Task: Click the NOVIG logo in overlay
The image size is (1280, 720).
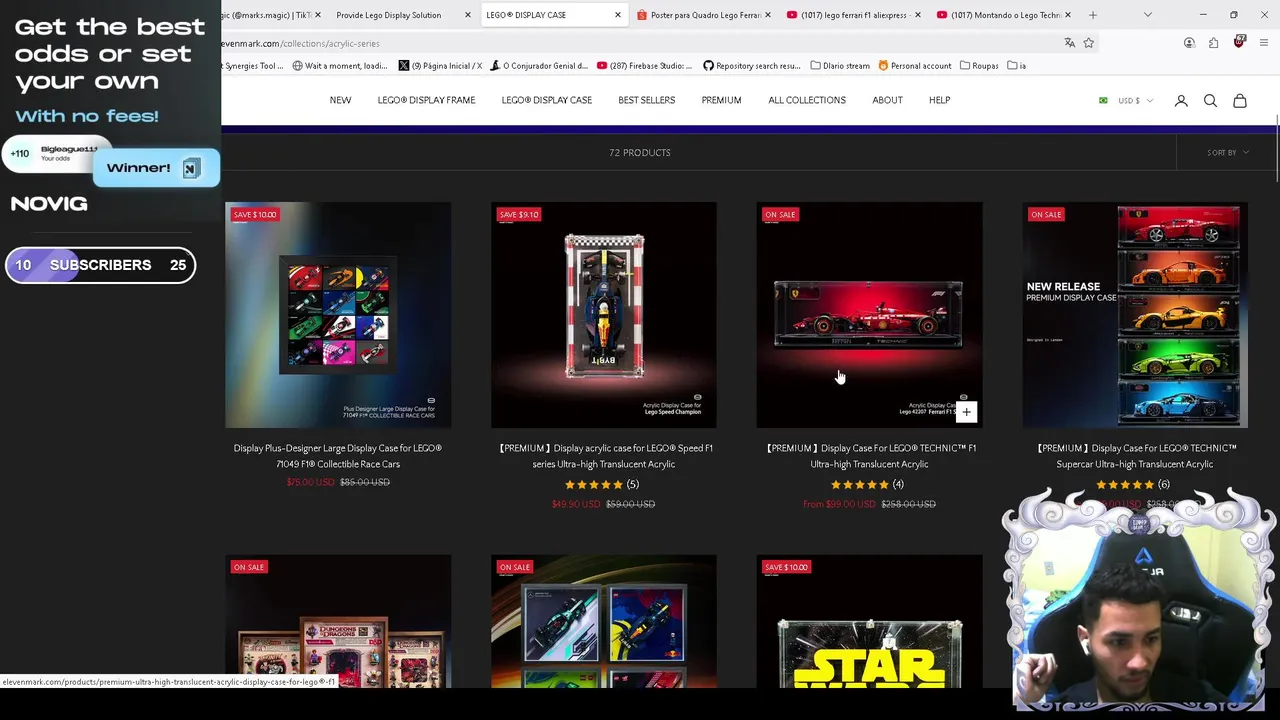Action: coord(49,204)
